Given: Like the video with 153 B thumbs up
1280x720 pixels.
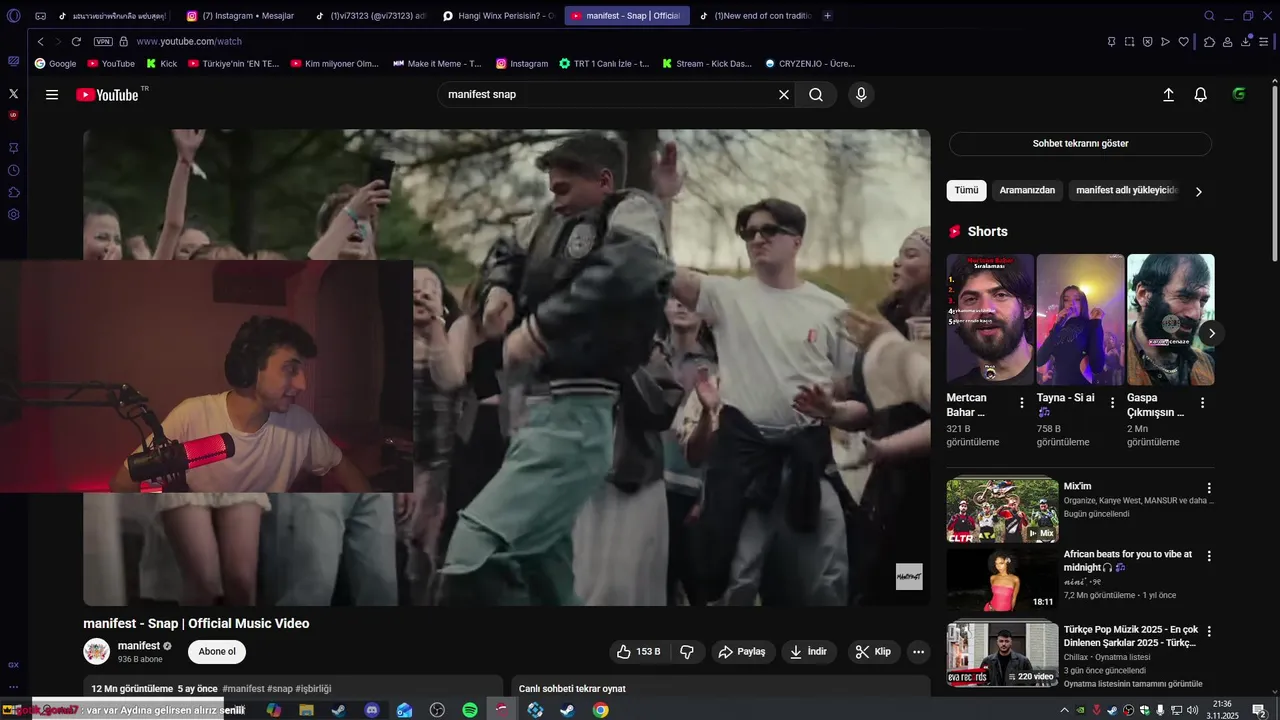Looking at the screenshot, I should [x=638, y=652].
